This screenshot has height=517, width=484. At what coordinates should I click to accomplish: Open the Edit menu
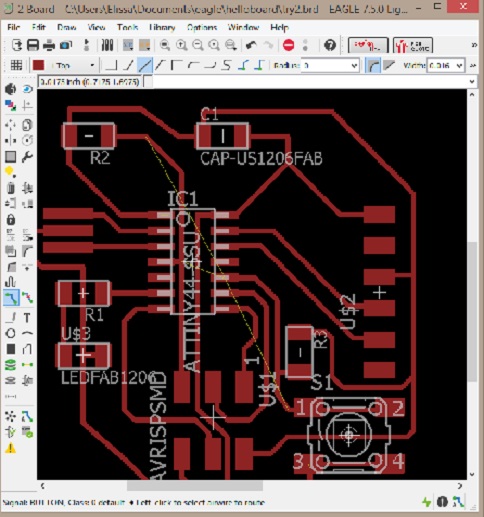point(38,27)
